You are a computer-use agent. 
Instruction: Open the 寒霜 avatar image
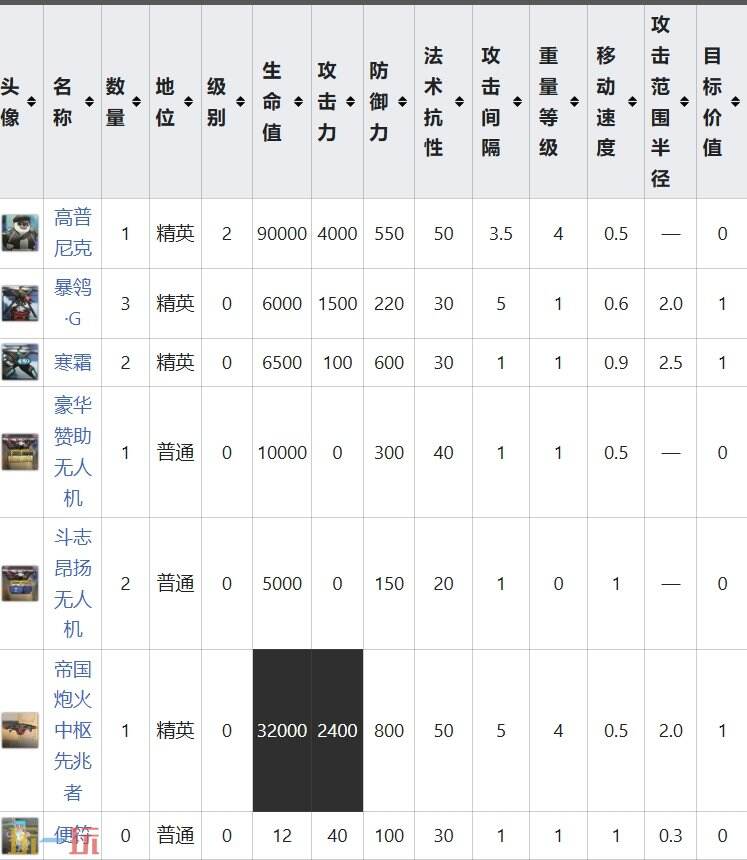click(20, 362)
